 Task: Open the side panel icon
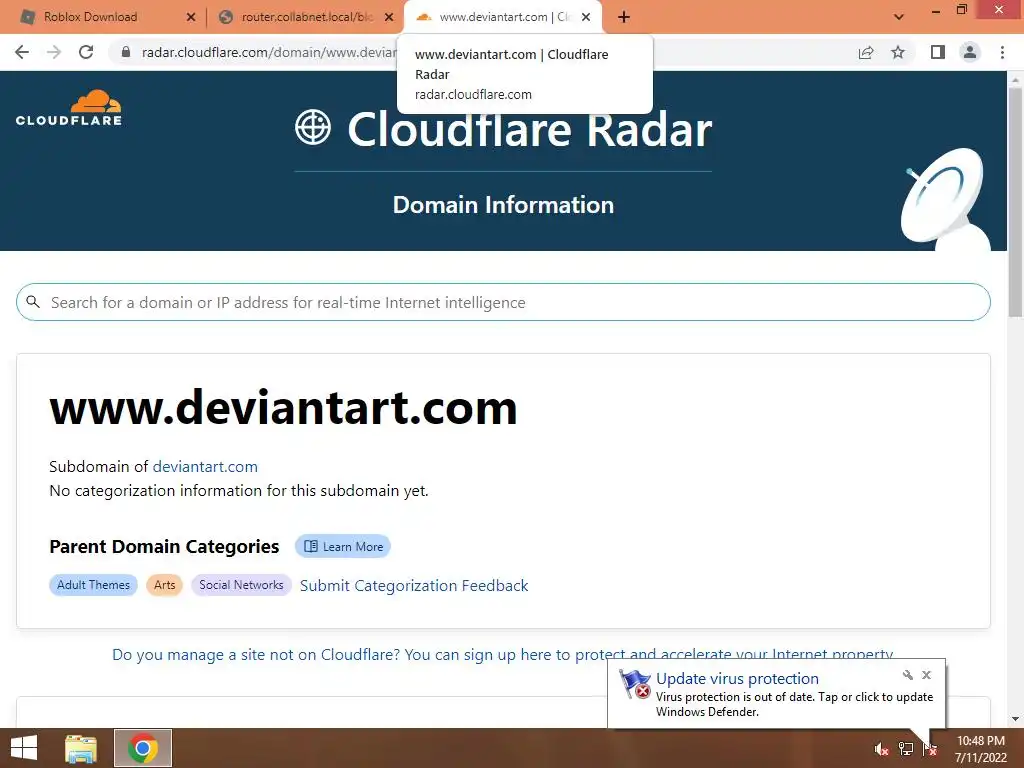click(938, 52)
